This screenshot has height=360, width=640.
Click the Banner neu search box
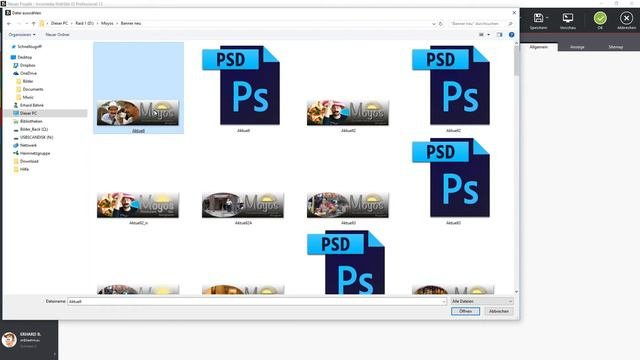pos(481,24)
